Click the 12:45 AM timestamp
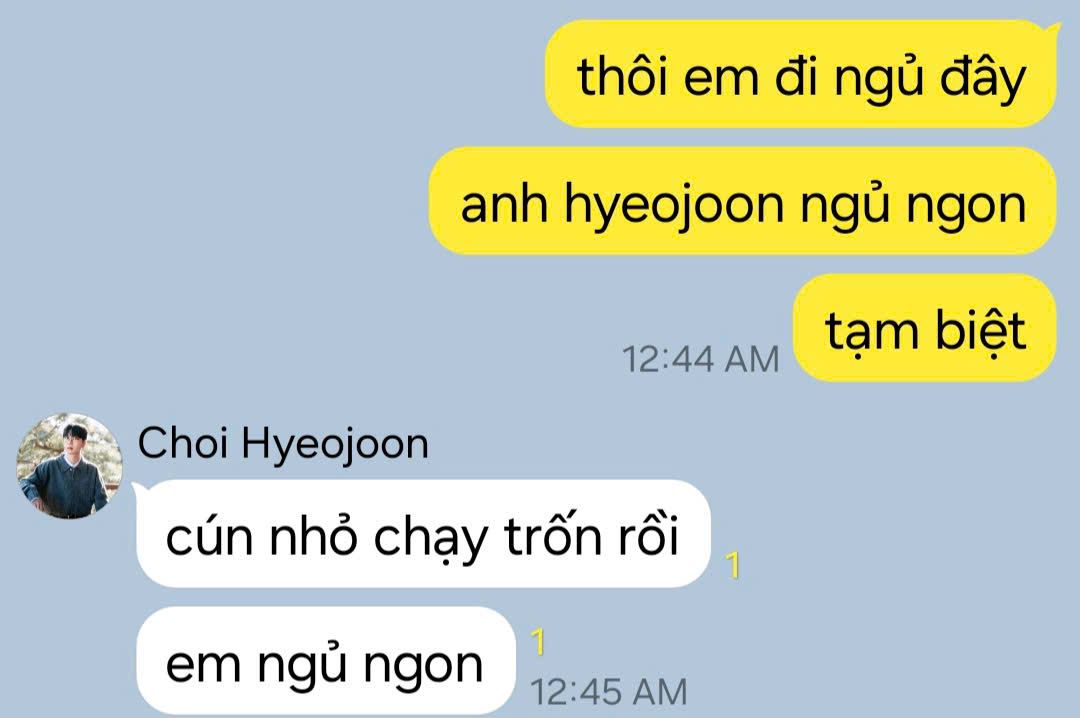Viewport: 1080px width, 718px height. (609, 691)
